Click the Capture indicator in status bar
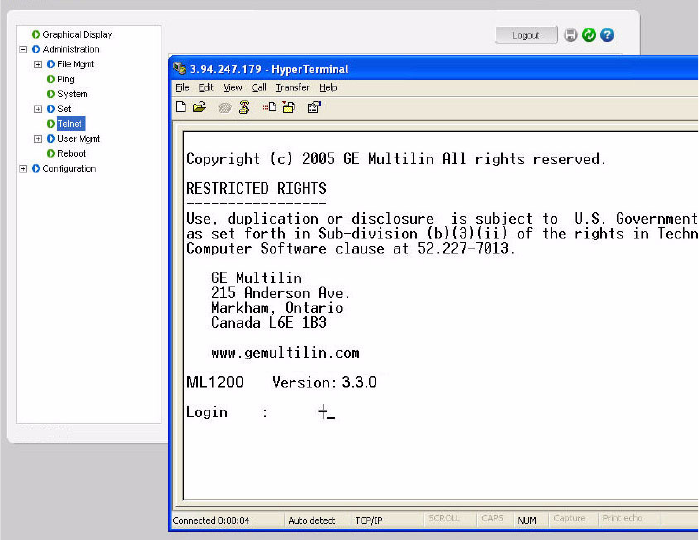Screen dimensions: 699x540 (x=569, y=518)
